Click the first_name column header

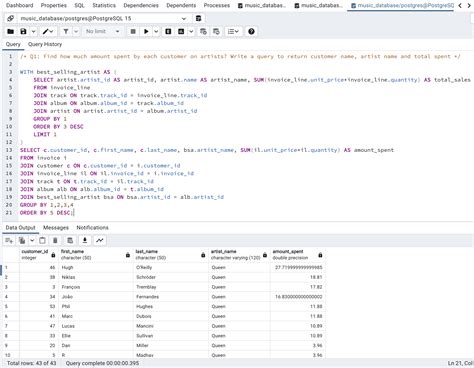coord(96,255)
